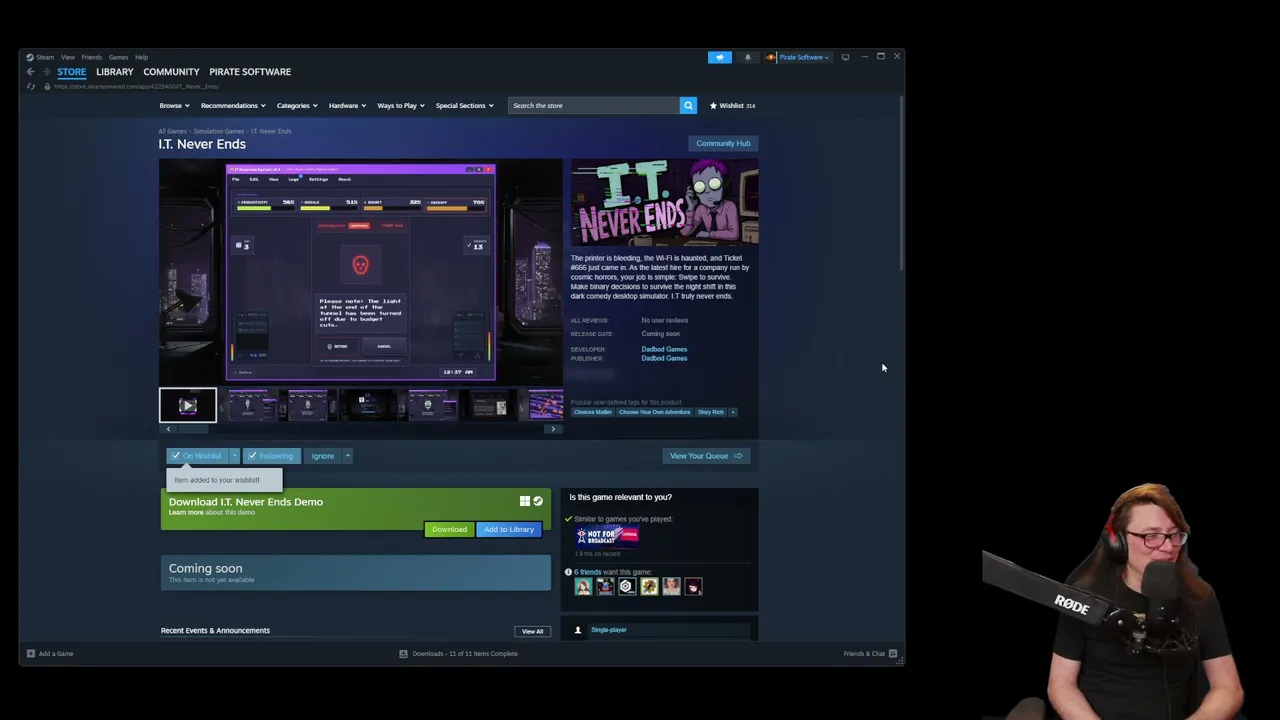Open the notifications bell

[x=748, y=57]
